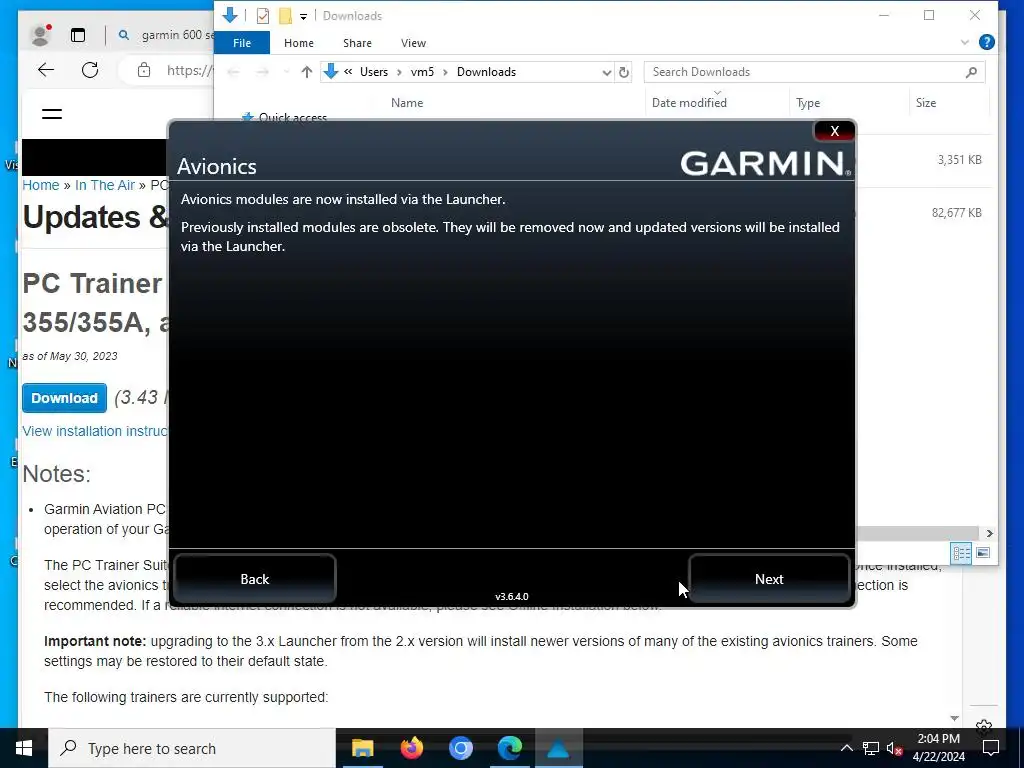Viewport: 1024px width, 768px height.
Task: Open the Share ribbon tab
Action: click(357, 43)
